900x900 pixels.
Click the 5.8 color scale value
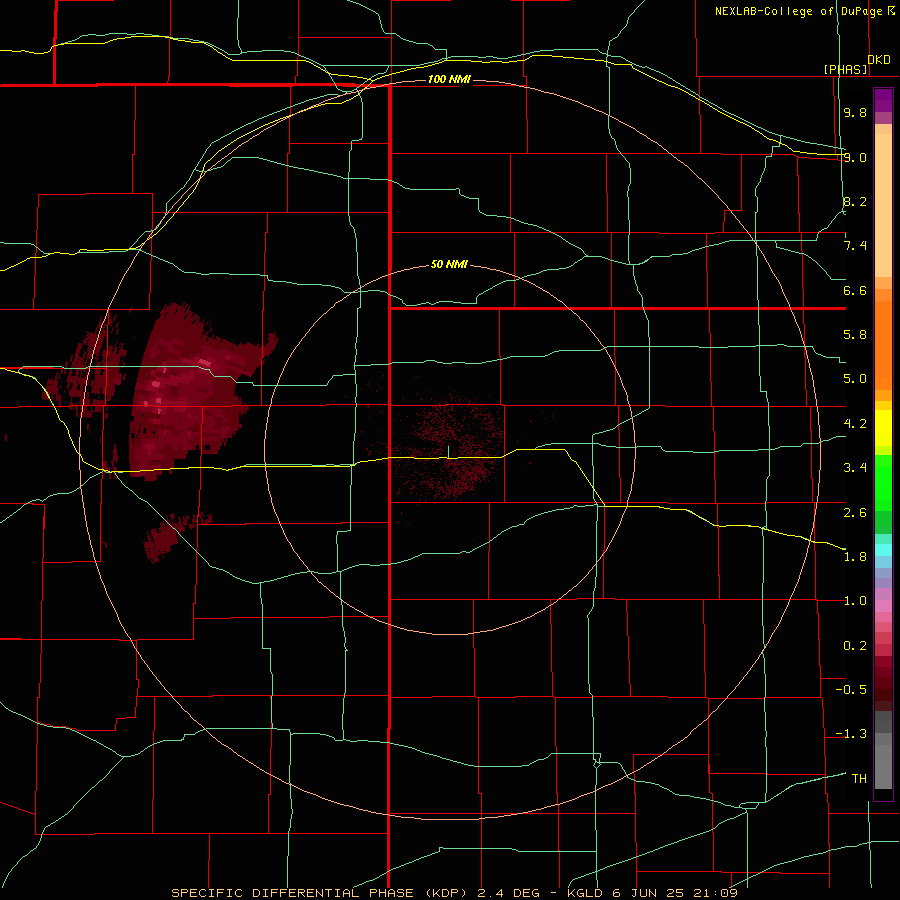click(x=855, y=335)
